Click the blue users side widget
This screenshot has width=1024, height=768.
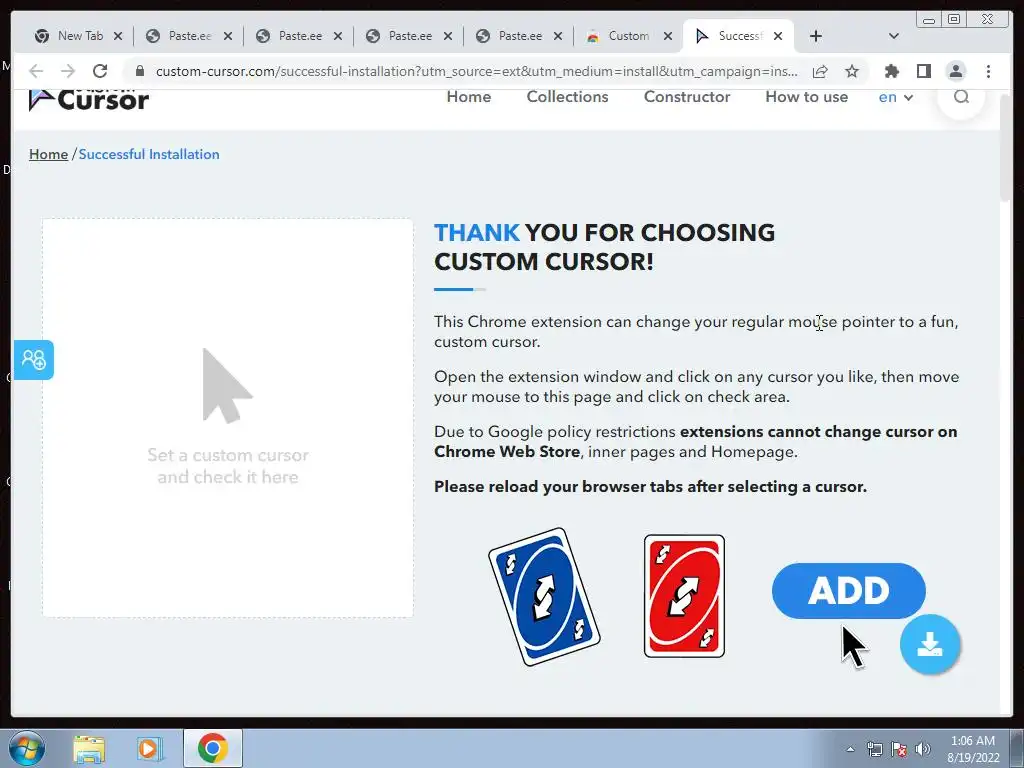tap(33, 359)
